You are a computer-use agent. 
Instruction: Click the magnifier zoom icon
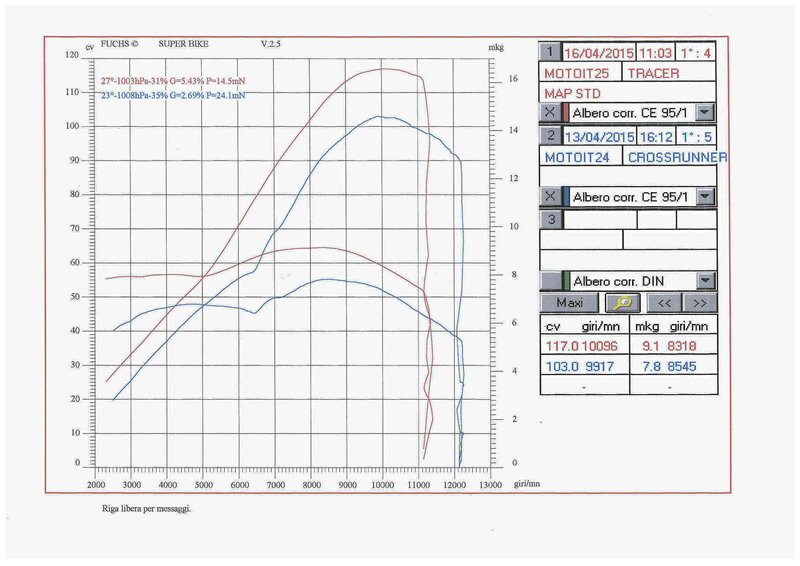pos(623,301)
